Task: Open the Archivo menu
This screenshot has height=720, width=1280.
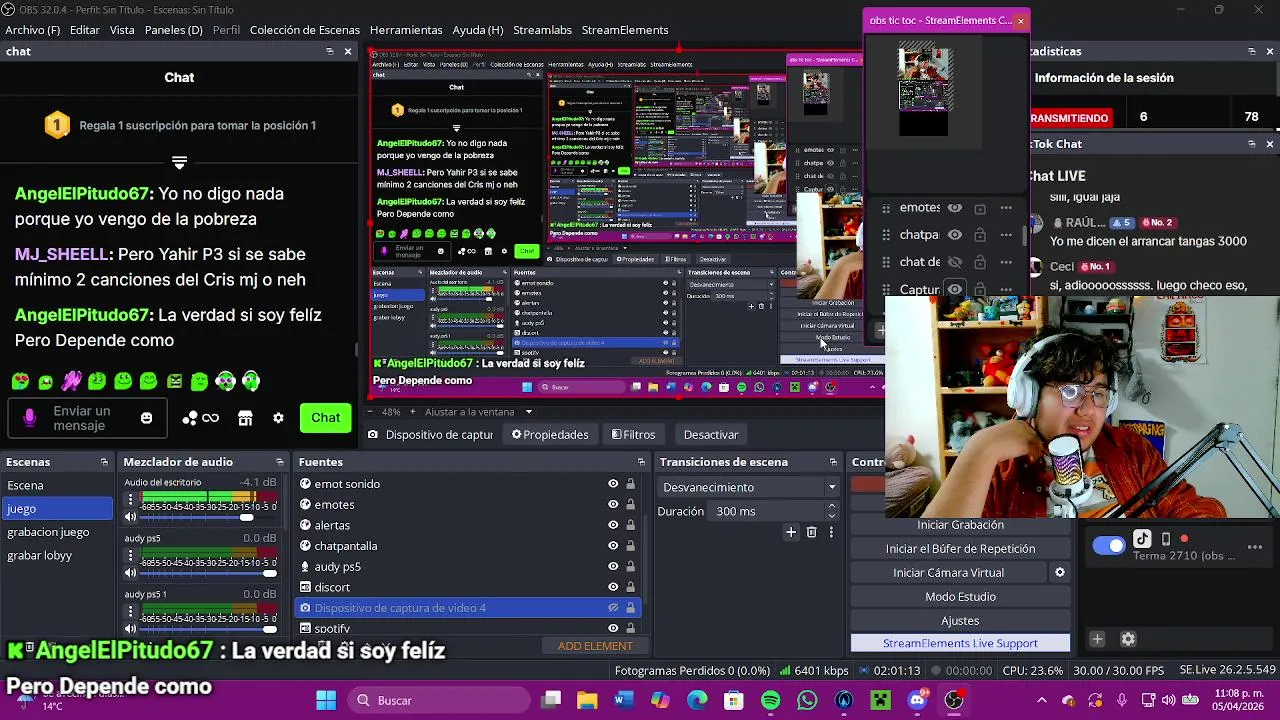Action: pos(32,30)
